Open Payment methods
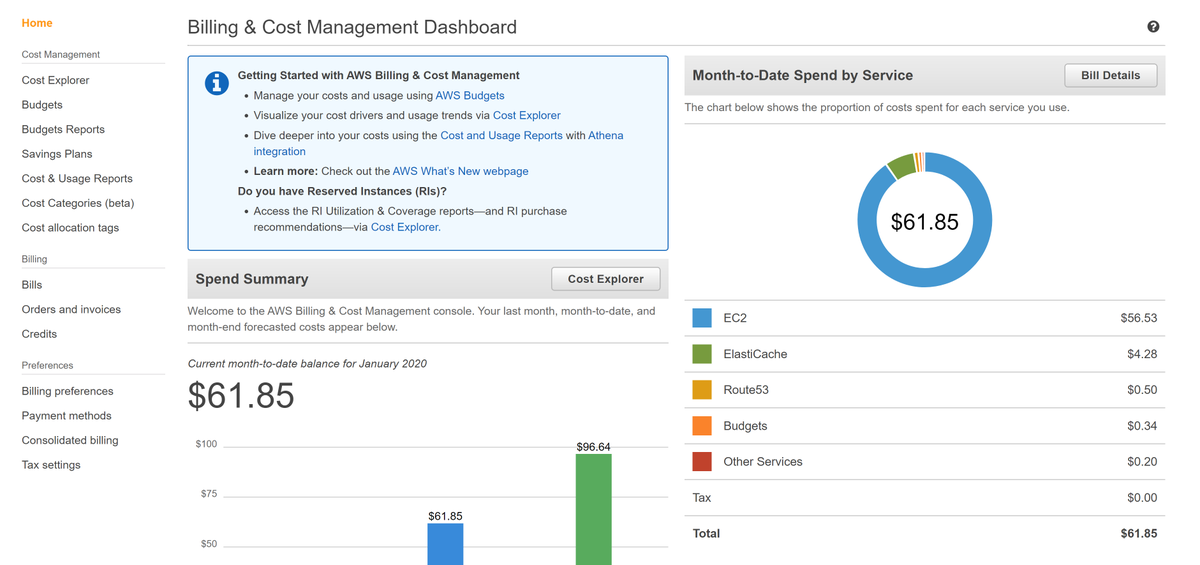Viewport: 1200px width, 565px height. point(66,416)
